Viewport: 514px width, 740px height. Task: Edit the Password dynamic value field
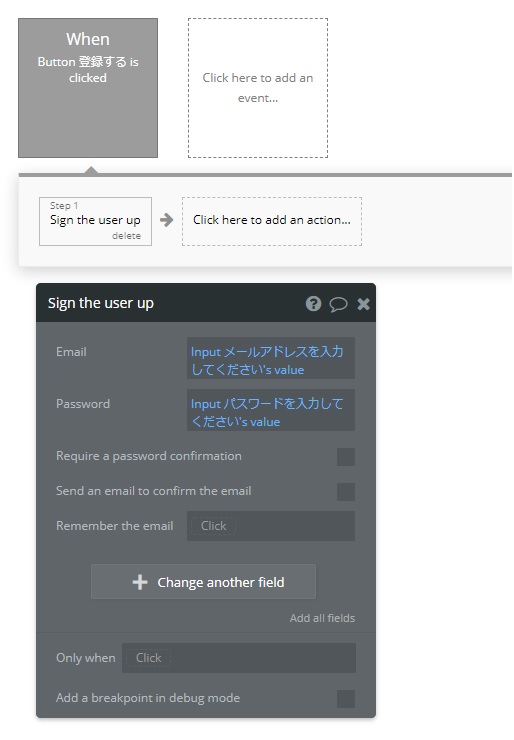point(270,410)
